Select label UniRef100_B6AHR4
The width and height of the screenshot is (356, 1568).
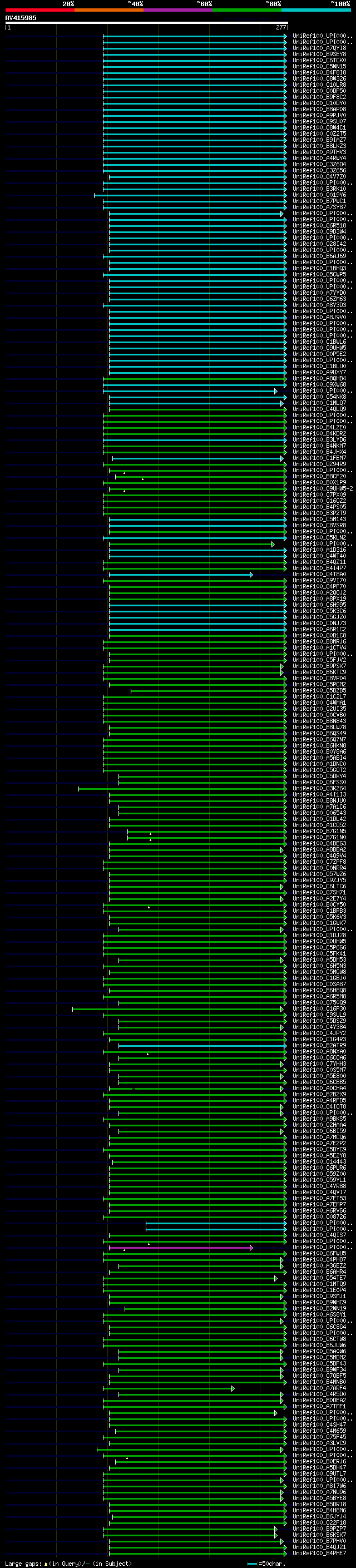pos(319,1272)
